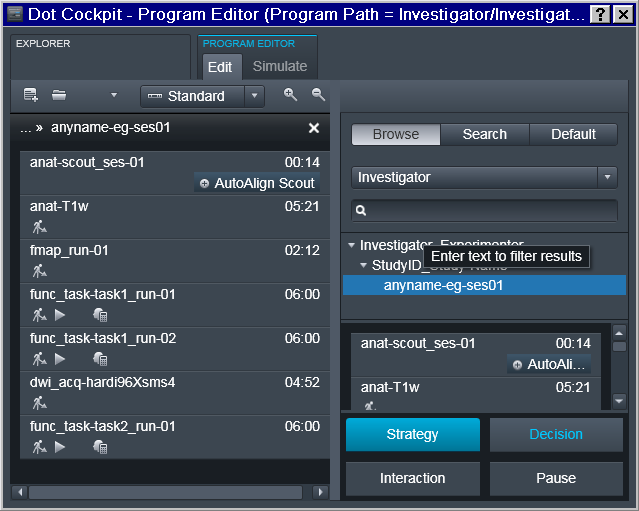639x511 pixels.
Task: Click the zoom out magnifier icon
Action: [x=318, y=95]
